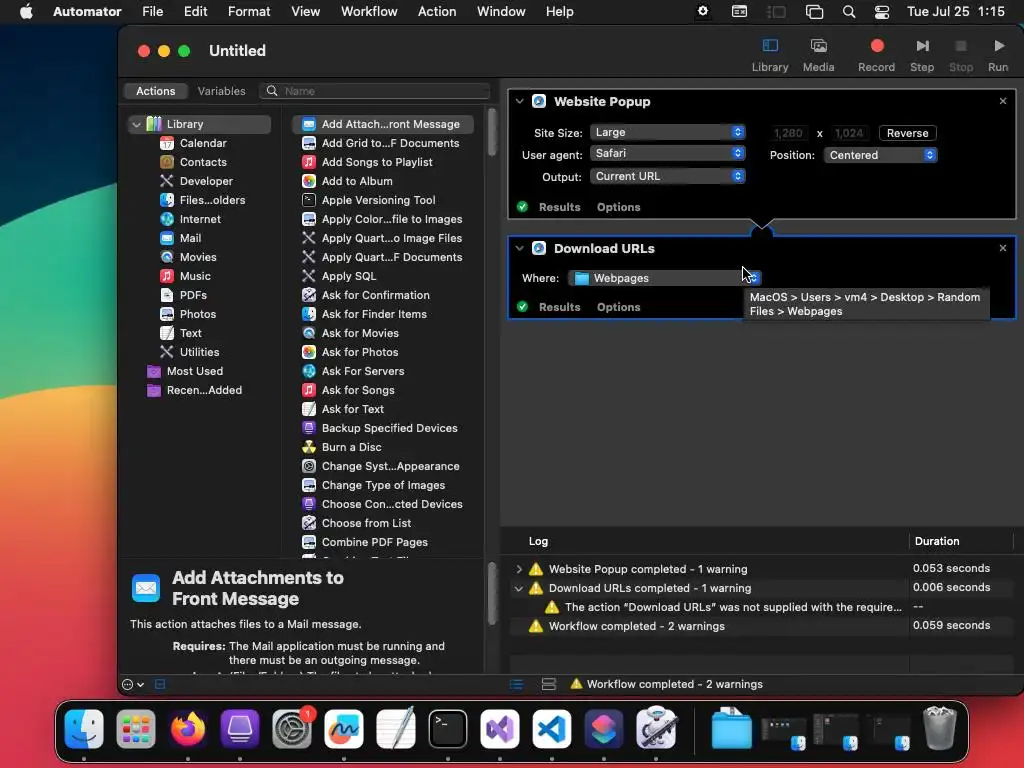Select the Movies library category
Screen dimensions: 1024x768
(198, 257)
